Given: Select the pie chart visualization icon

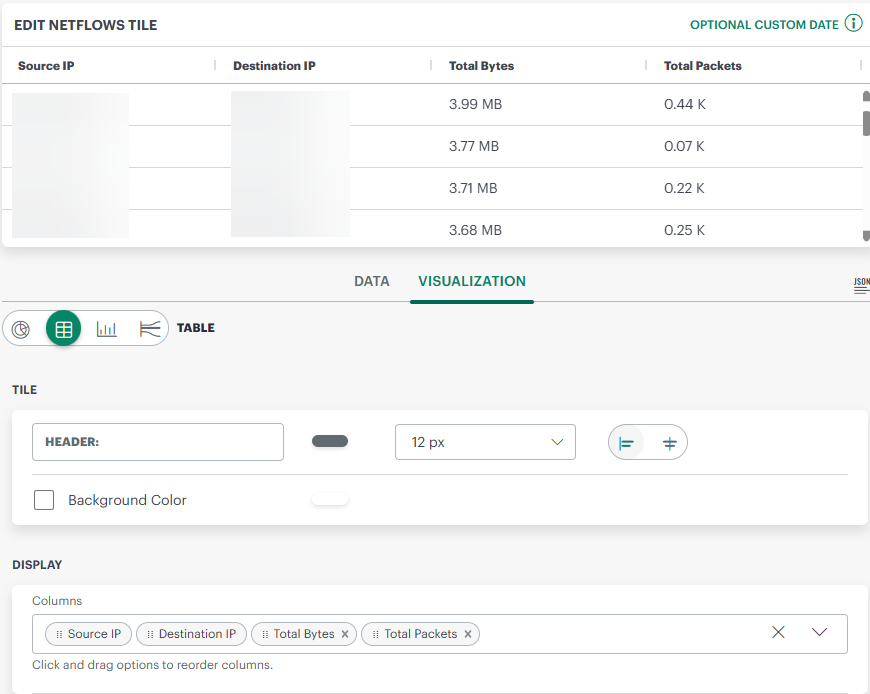Looking at the screenshot, I should click(x=21, y=329).
